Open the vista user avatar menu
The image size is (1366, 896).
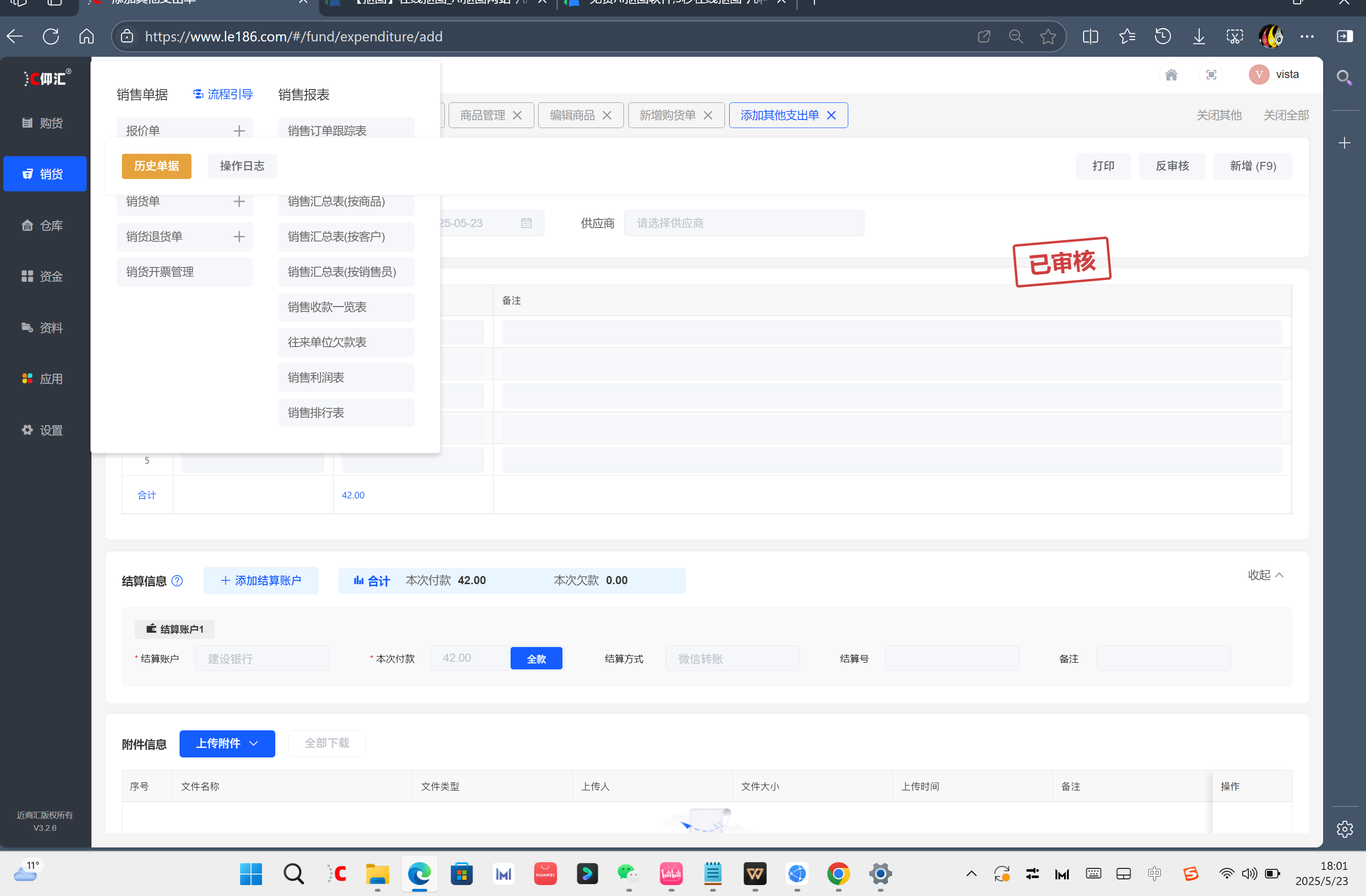(1273, 75)
